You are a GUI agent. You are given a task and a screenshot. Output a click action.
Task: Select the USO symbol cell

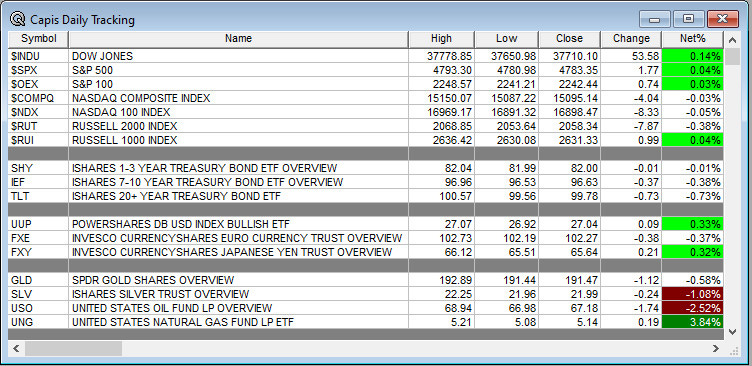pos(38,308)
